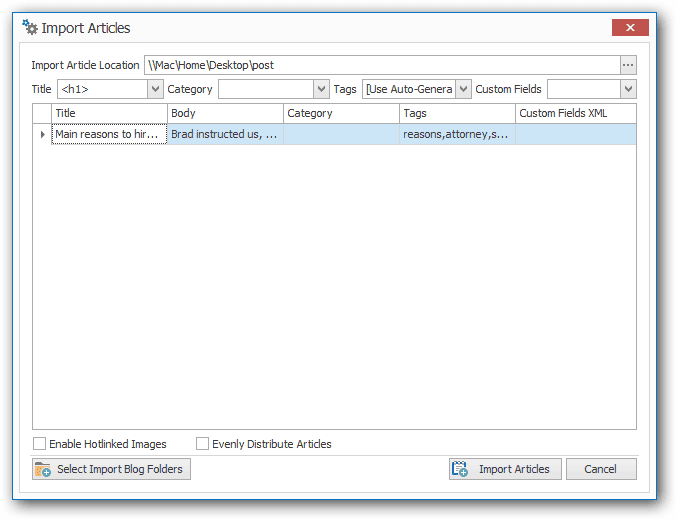The width and height of the screenshot is (677, 520).
Task: Expand the Category dropdown arrow
Action: [x=321, y=89]
